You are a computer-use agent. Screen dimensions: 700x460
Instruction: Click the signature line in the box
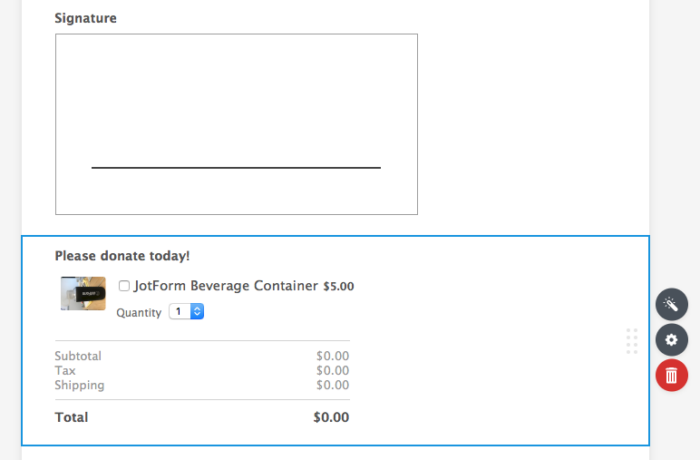point(236,167)
